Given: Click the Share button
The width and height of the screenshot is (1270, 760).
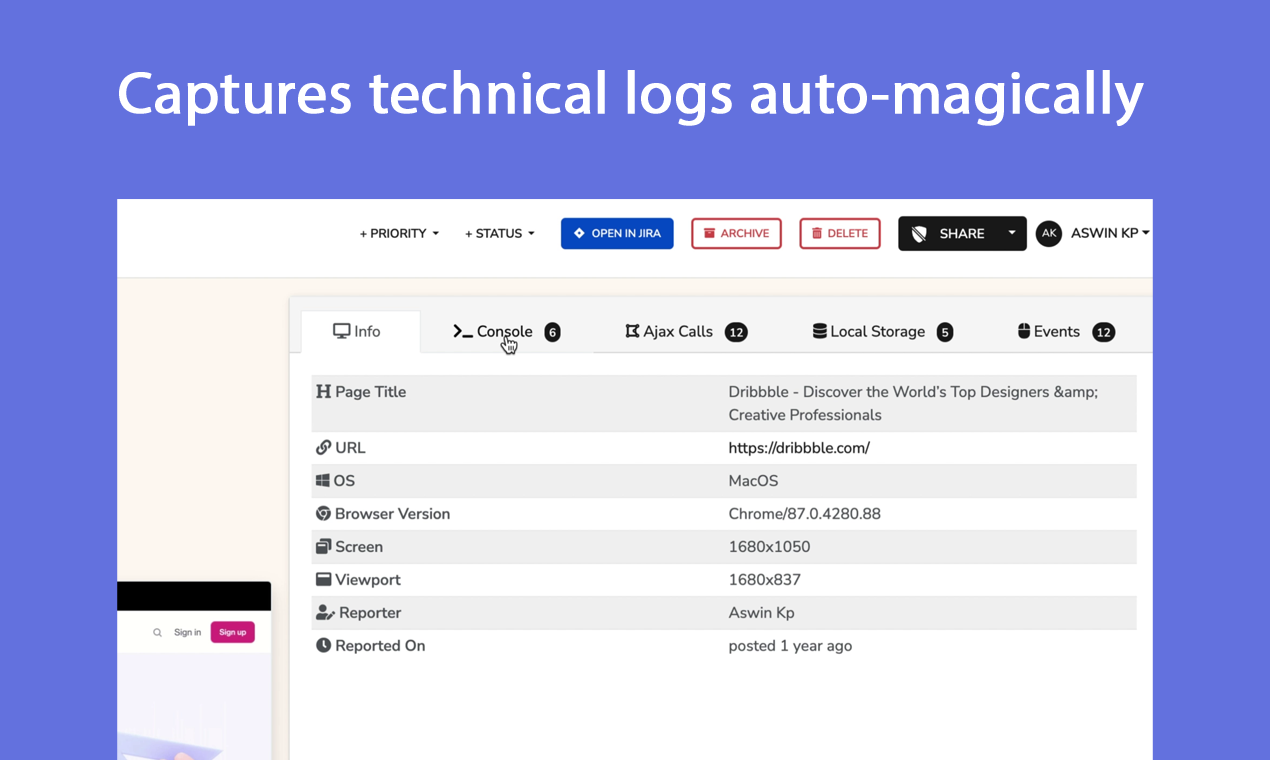Looking at the screenshot, I should click(949, 233).
